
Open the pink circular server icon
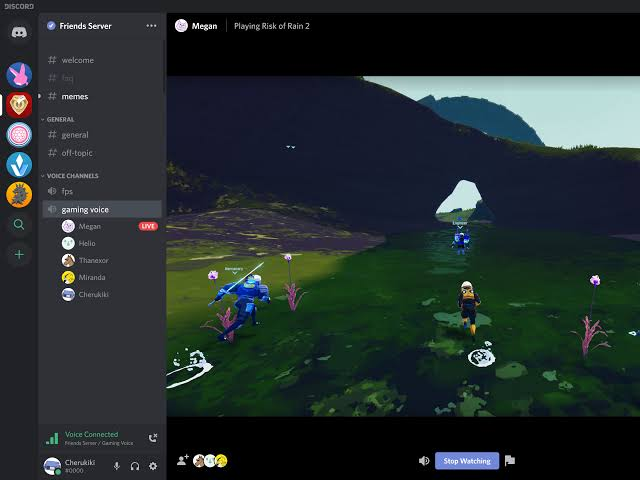[x=19, y=135]
